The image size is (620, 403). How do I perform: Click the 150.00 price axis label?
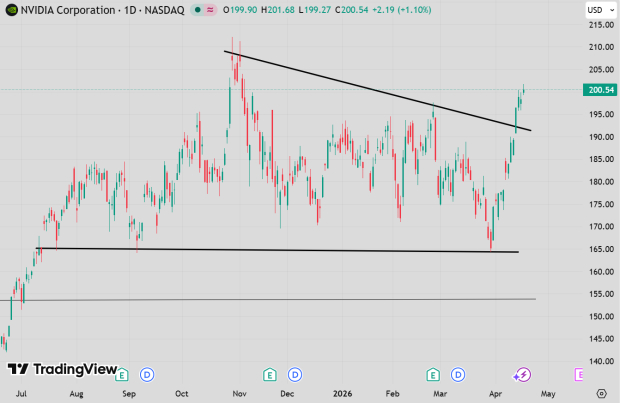tap(601, 316)
